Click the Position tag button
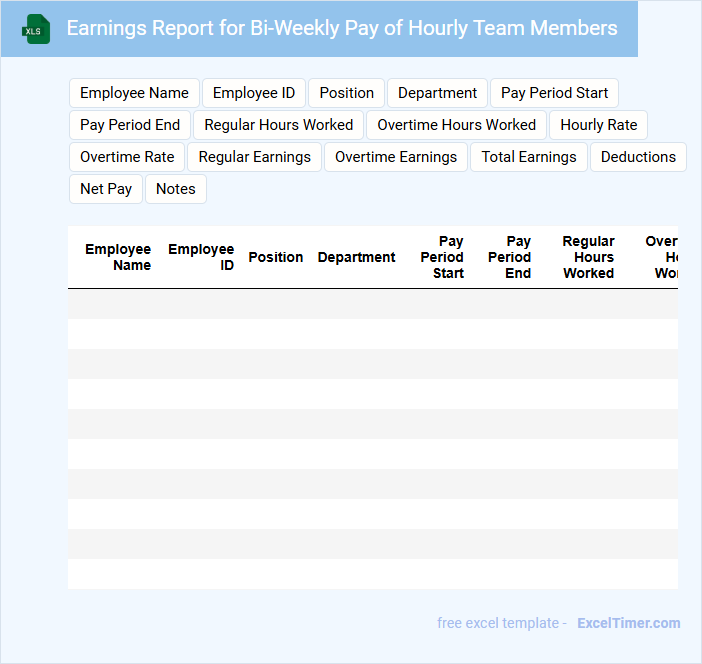The width and height of the screenshot is (702, 664). coord(347,93)
